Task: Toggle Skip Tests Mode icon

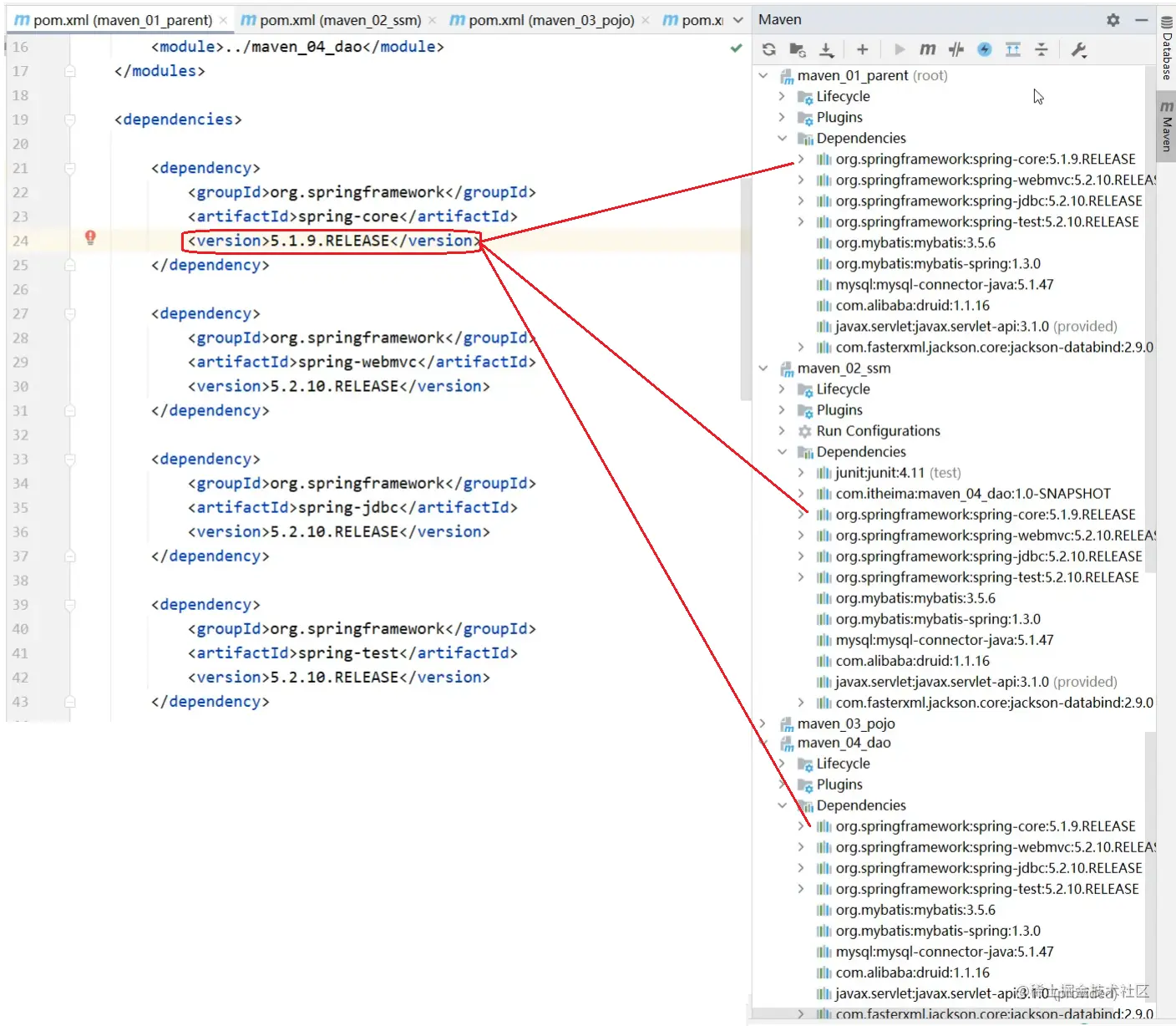Action: coord(985,50)
